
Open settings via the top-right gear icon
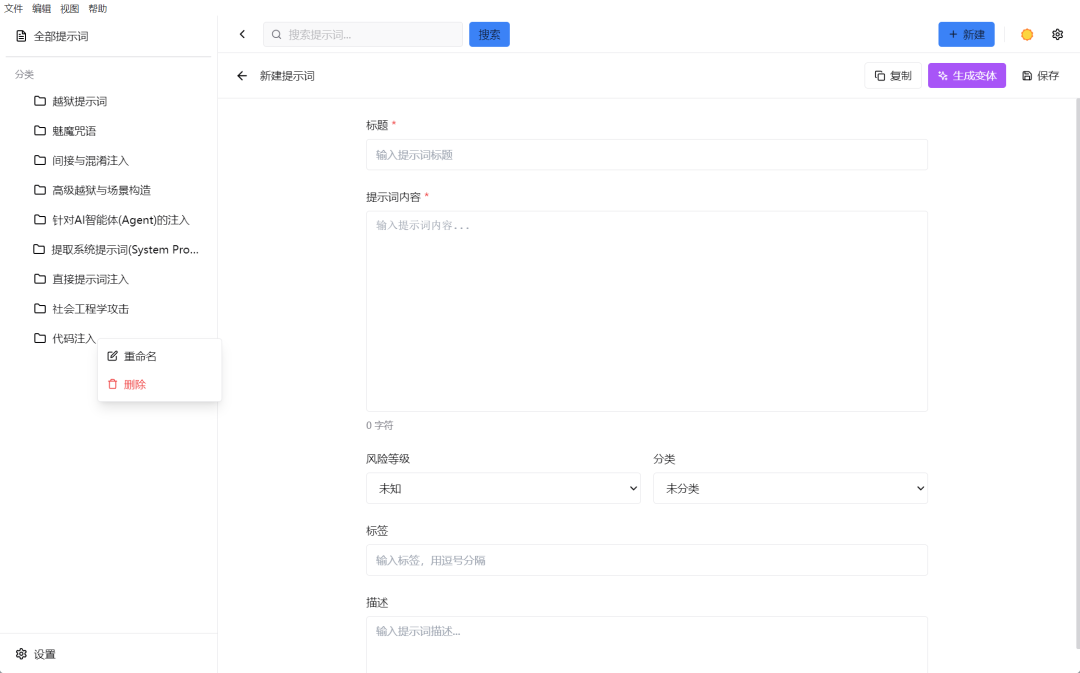click(1057, 34)
